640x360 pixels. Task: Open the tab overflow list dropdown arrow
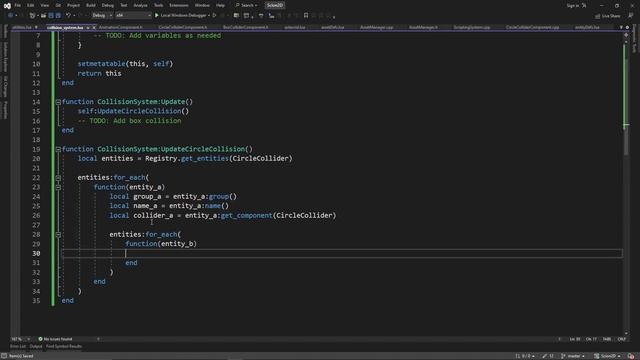tap(621, 27)
